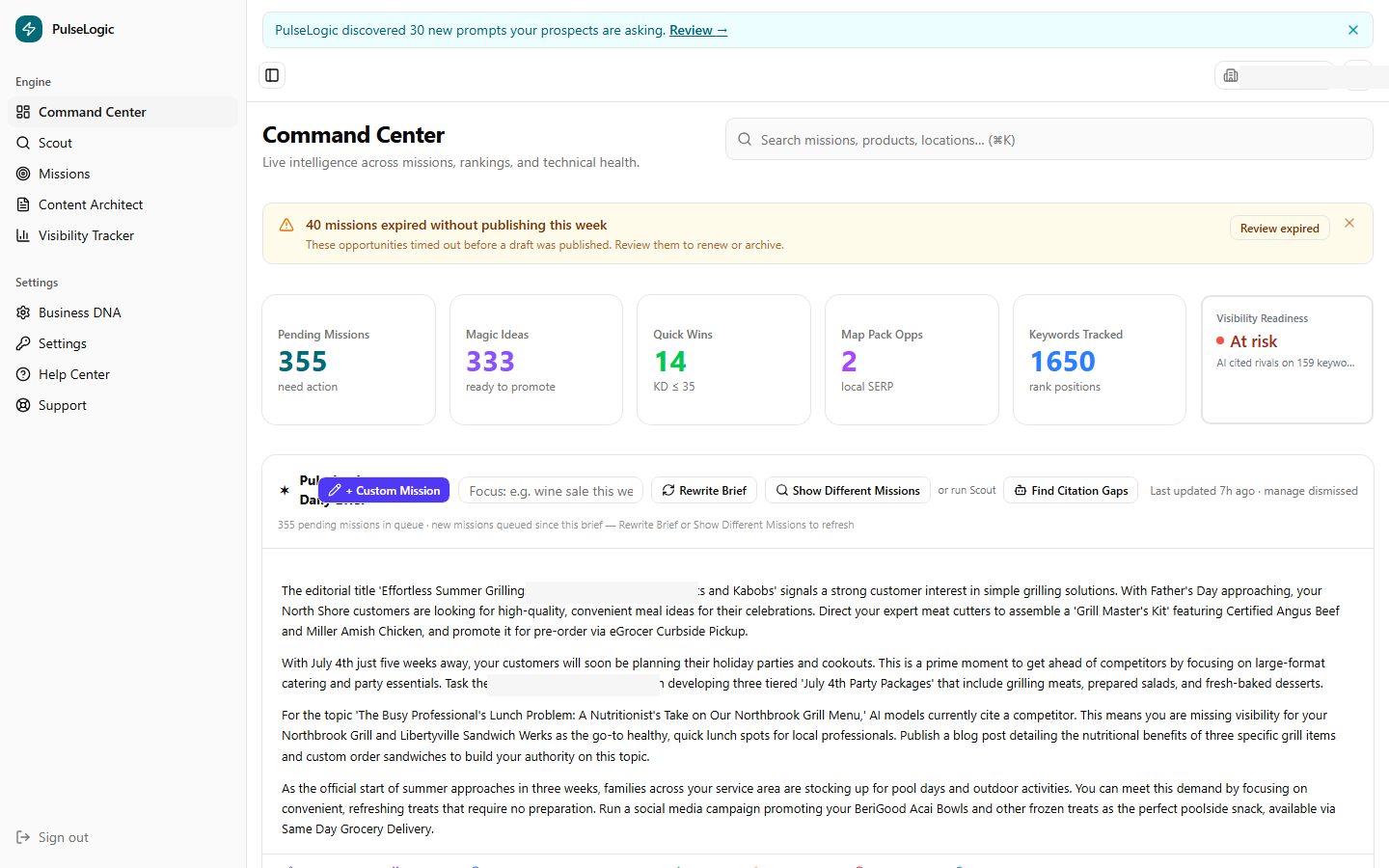This screenshot has height=868, width=1389.
Task: Open Business DNA via its gear icon
Action: point(23,312)
